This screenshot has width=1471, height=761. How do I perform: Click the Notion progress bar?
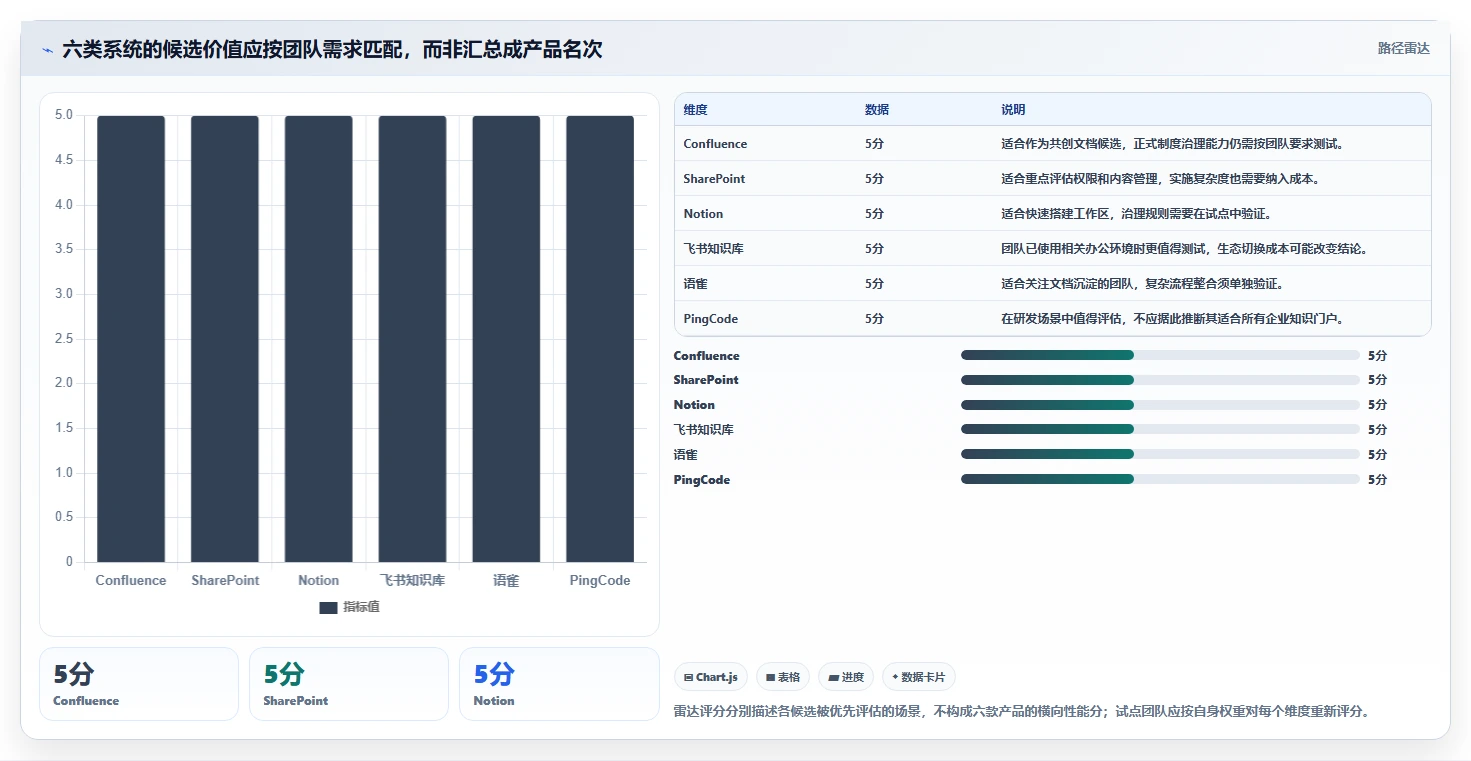[1160, 405]
